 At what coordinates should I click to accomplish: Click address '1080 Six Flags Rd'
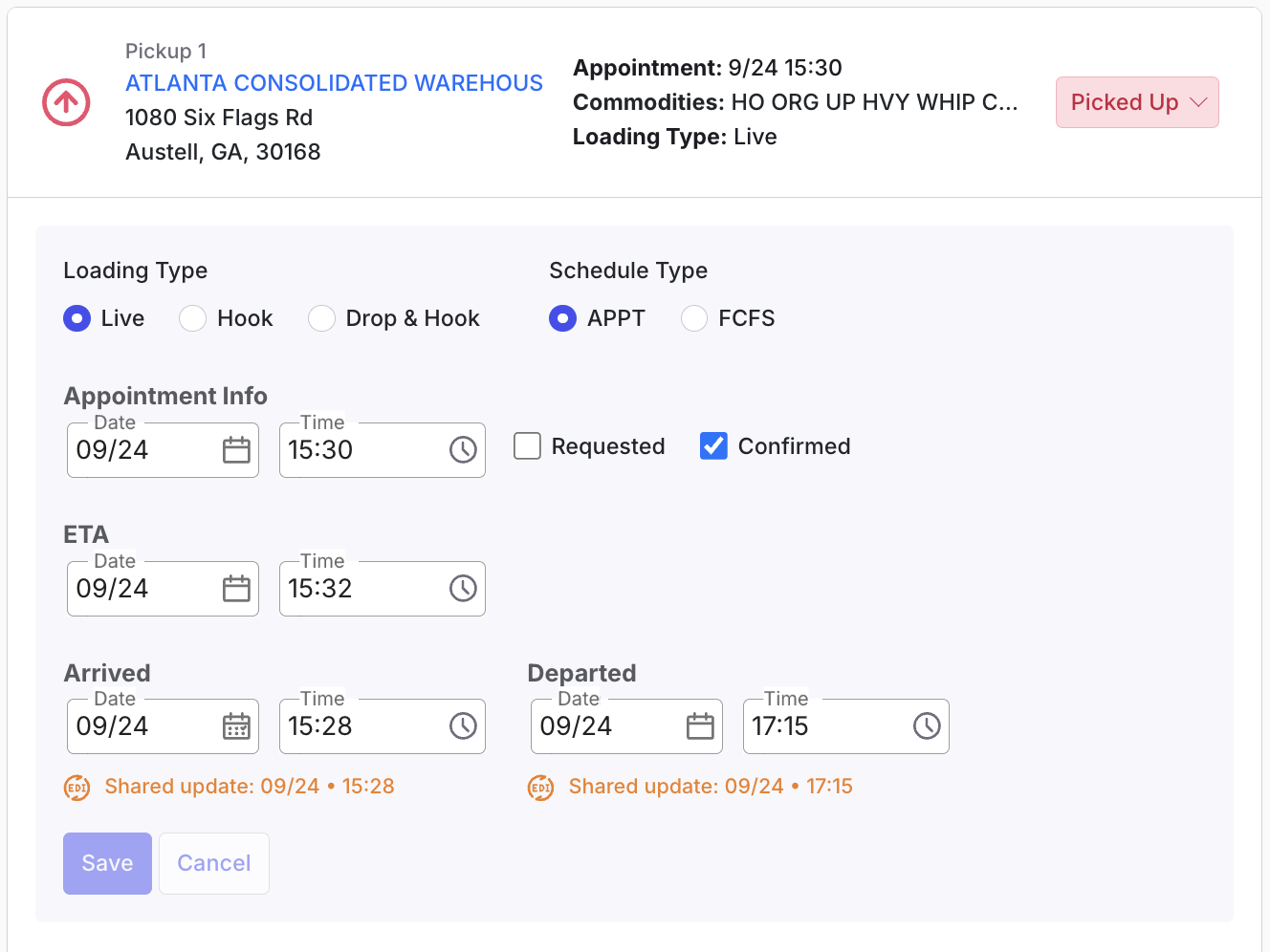(x=219, y=118)
